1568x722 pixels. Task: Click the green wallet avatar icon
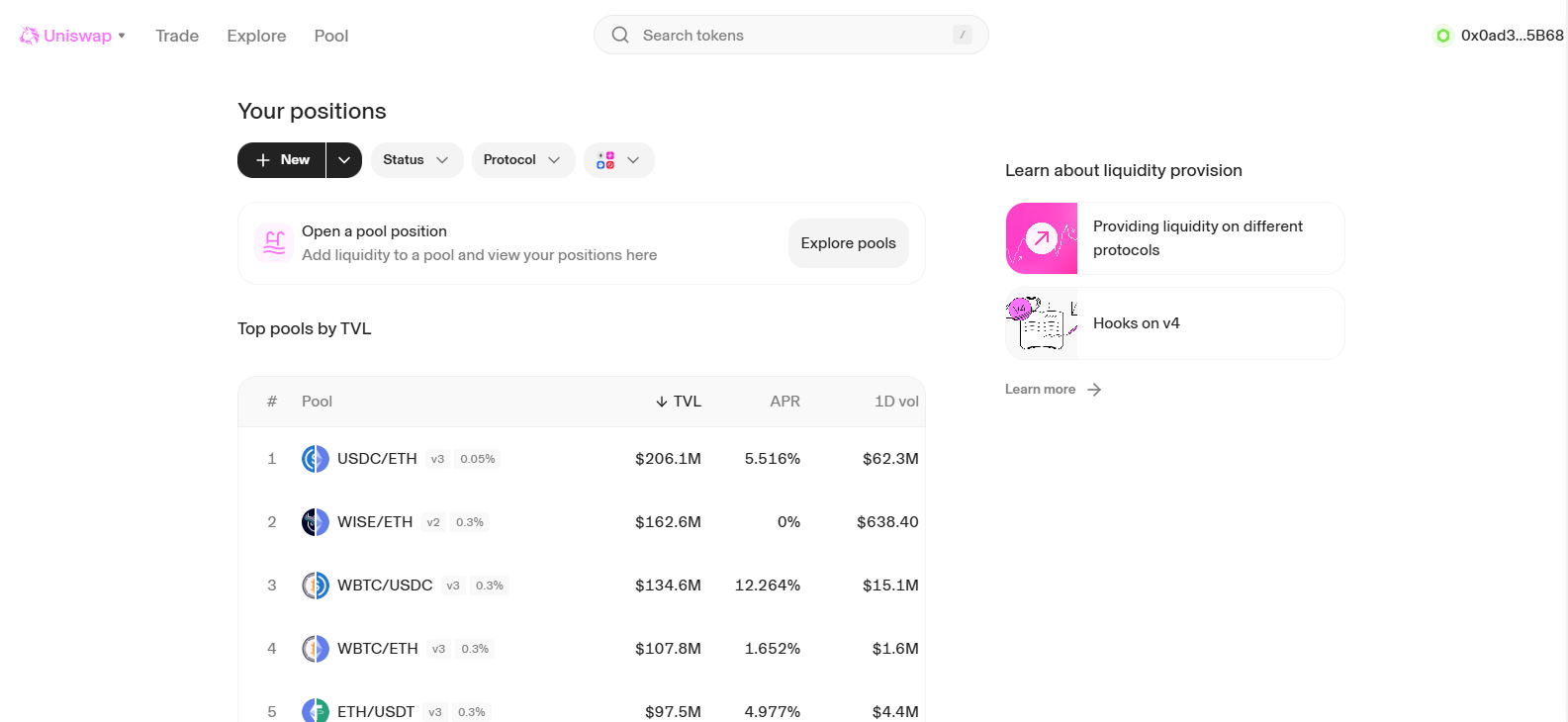pyautogui.click(x=1443, y=36)
